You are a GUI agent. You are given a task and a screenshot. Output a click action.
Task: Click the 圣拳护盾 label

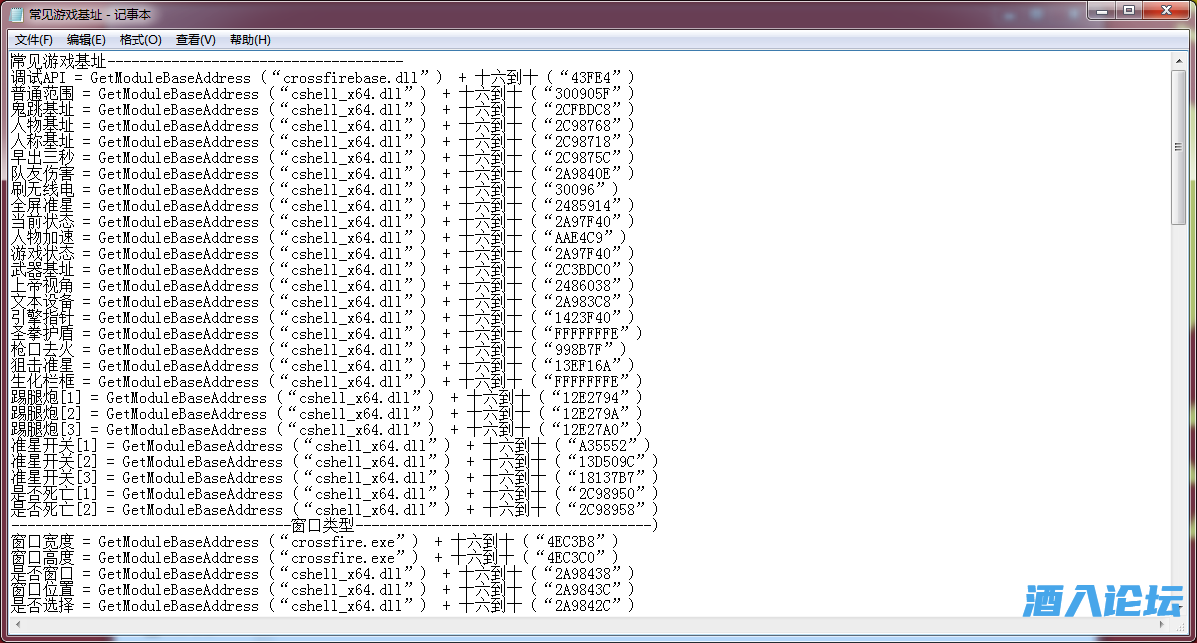[x=43, y=334]
